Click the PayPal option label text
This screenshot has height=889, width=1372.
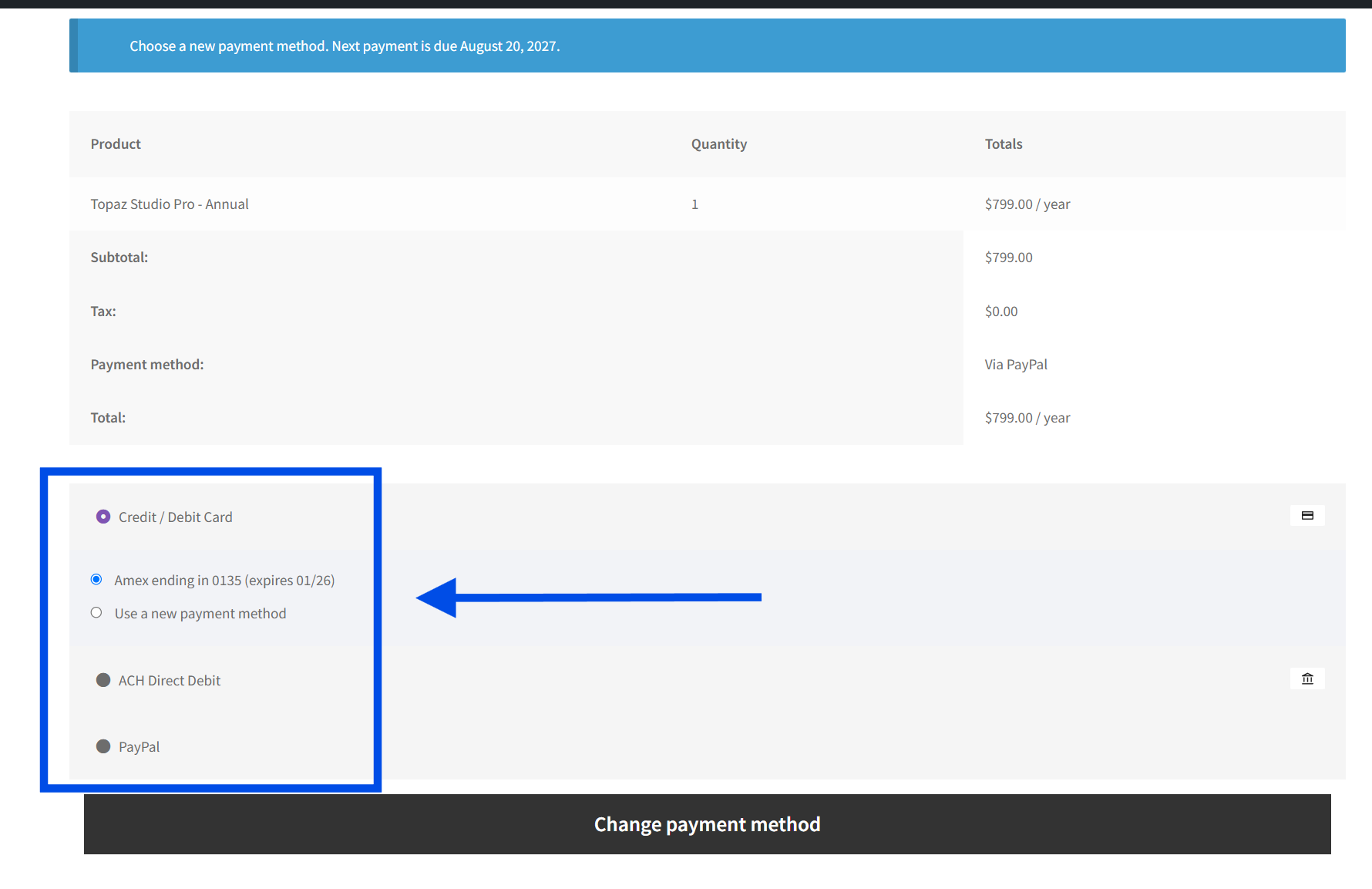(x=140, y=747)
